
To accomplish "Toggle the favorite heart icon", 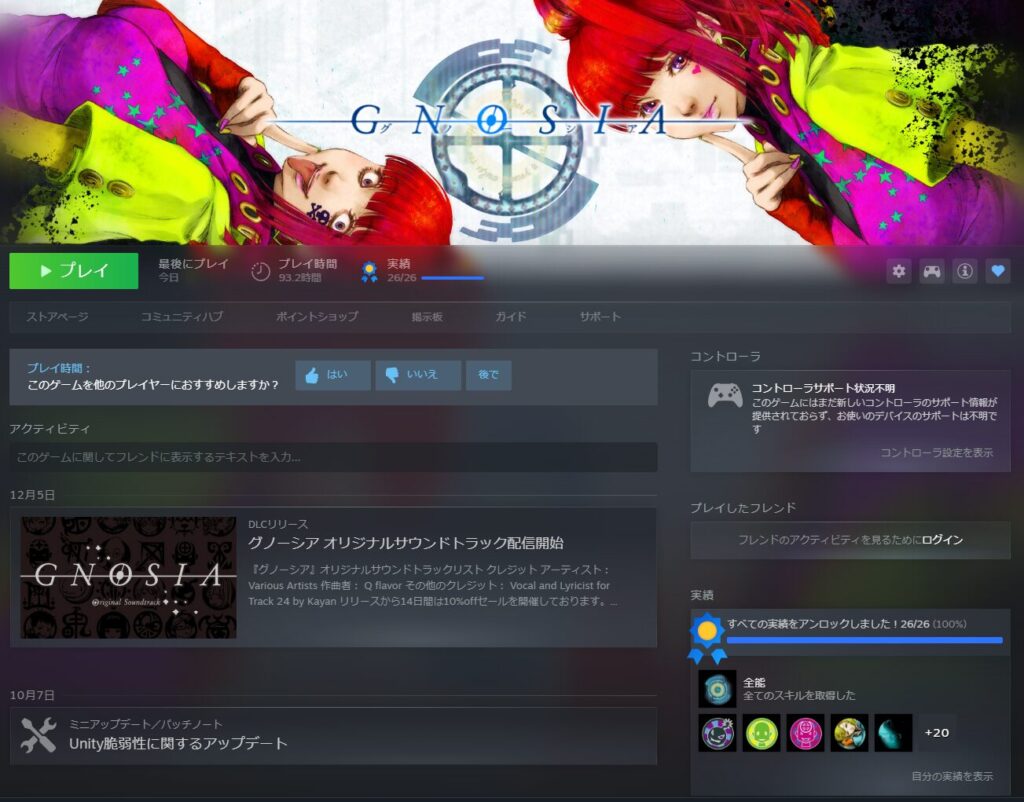I will (x=997, y=271).
